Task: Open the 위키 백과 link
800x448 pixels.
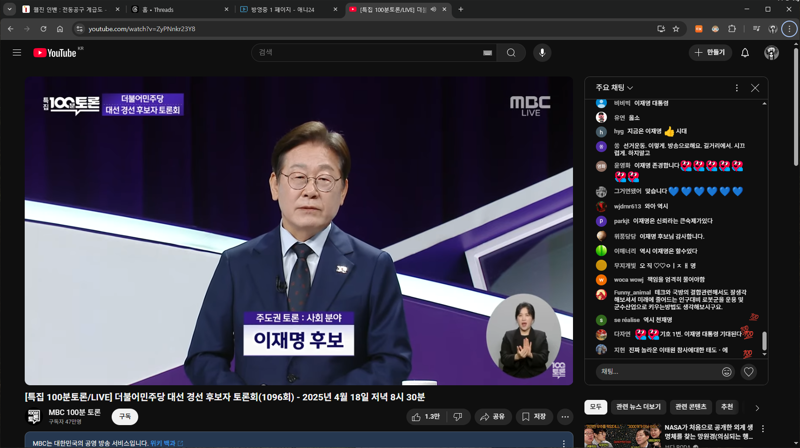Action: [166, 443]
